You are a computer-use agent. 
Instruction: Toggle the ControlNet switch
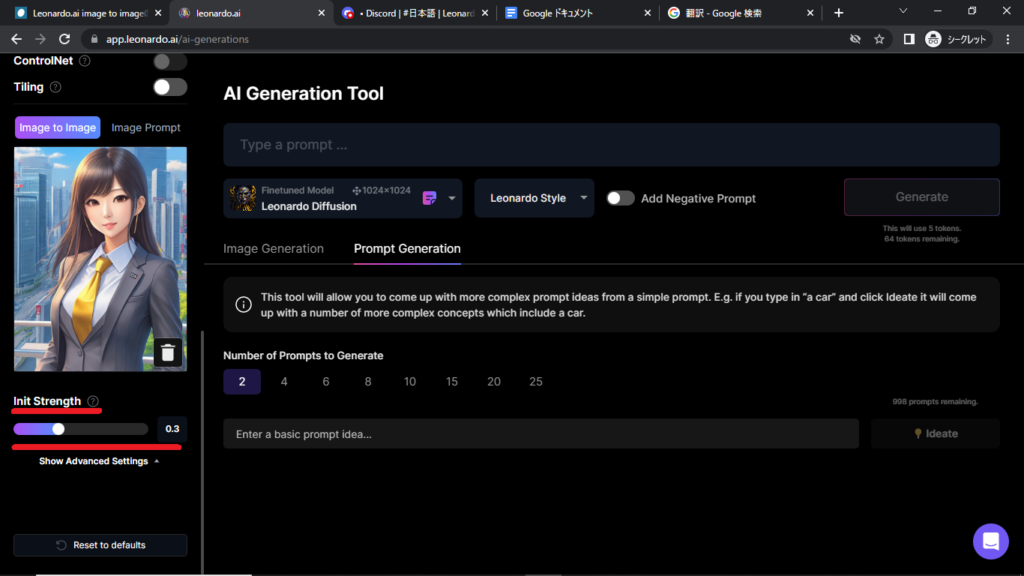tap(170, 61)
